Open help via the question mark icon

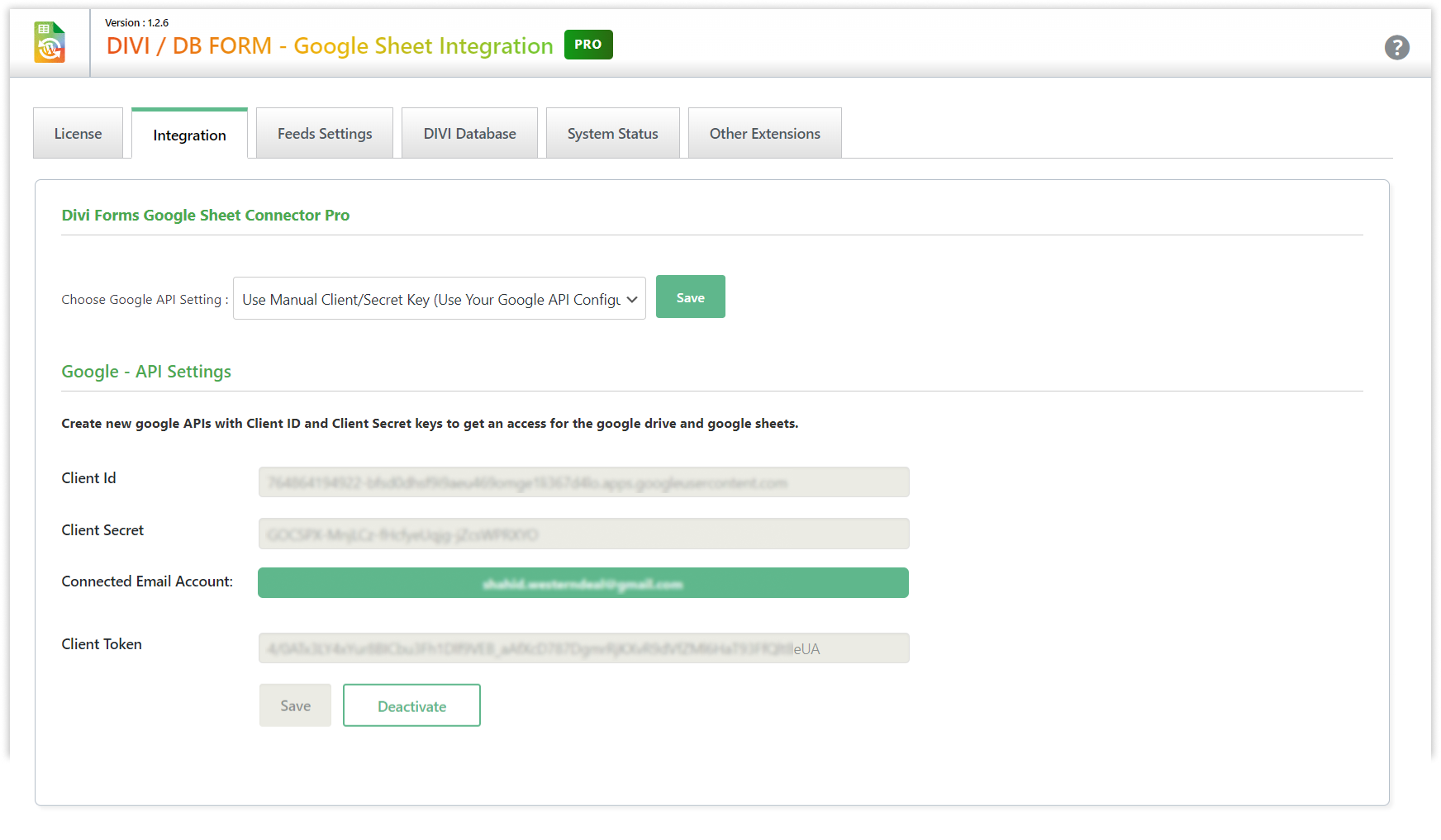pyautogui.click(x=1396, y=48)
